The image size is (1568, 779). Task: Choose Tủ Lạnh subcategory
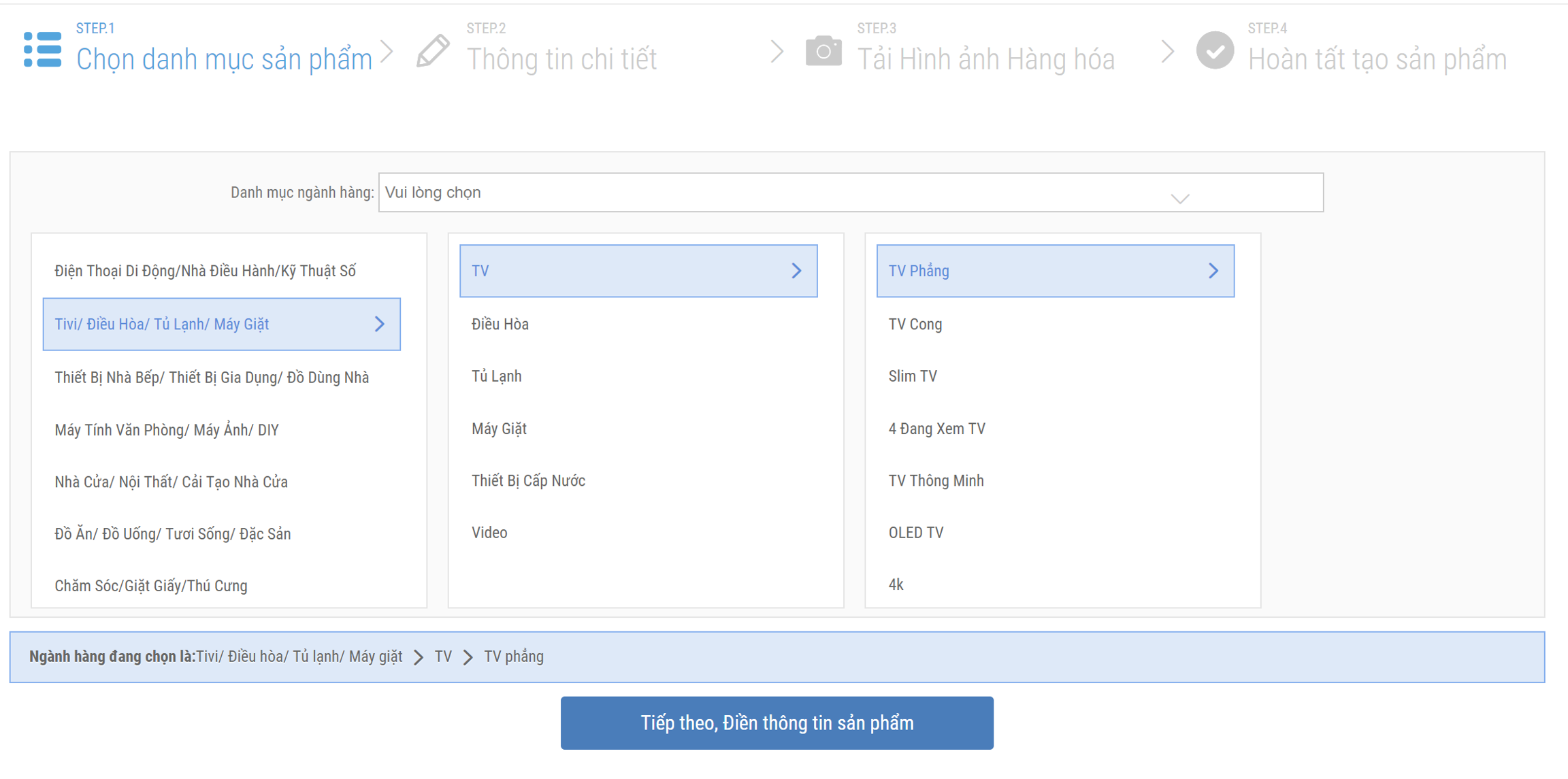pyautogui.click(x=497, y=376)
